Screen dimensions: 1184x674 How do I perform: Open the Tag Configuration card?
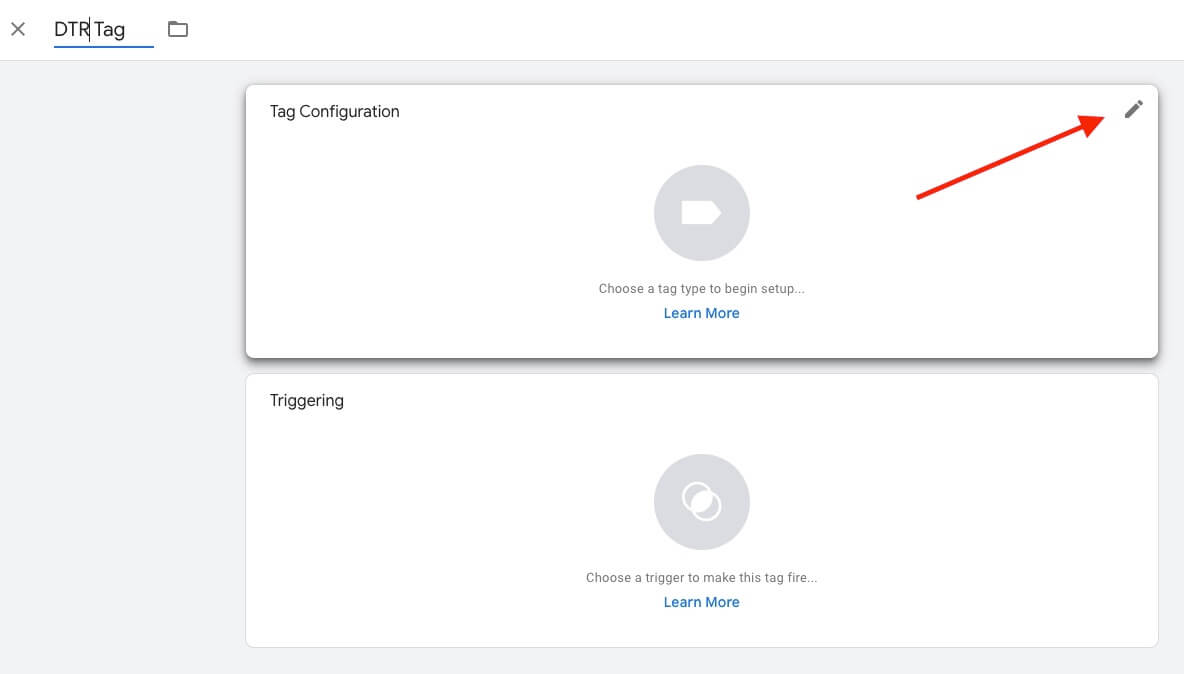click(x=701, y=220)
